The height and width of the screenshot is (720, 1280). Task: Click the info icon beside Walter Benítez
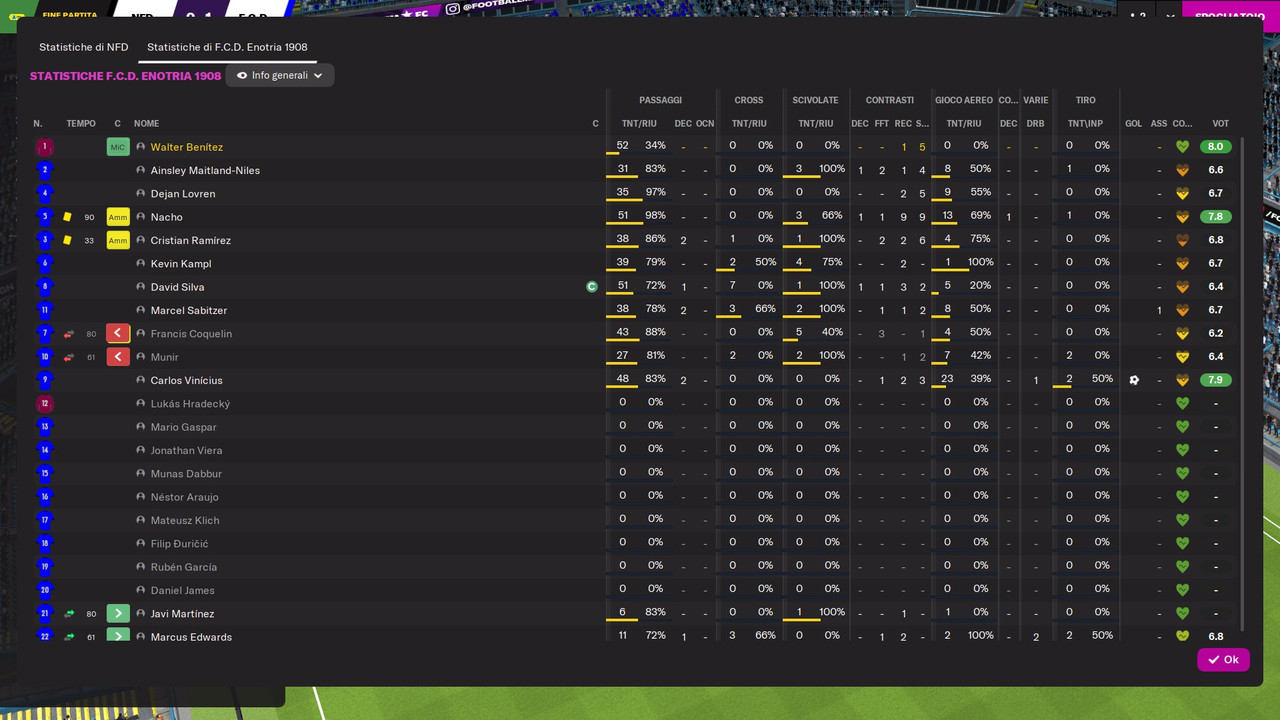141,147
